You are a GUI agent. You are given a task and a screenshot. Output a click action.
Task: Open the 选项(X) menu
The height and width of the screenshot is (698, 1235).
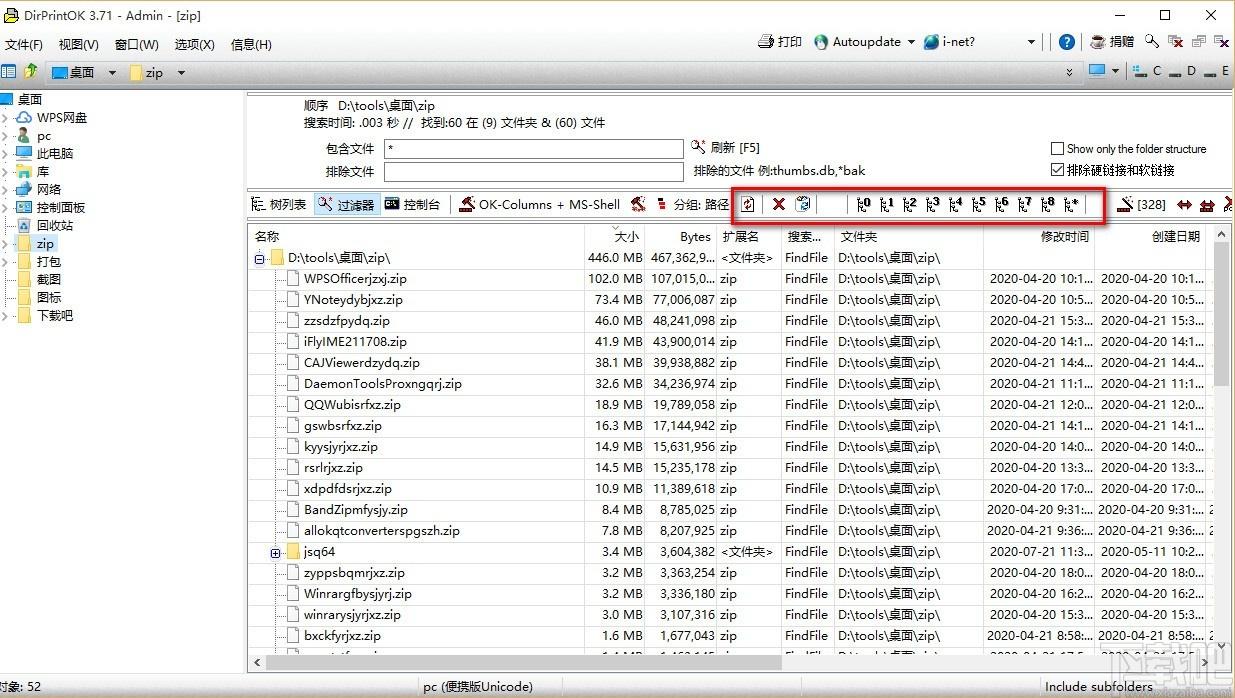[x=194, y=44]
